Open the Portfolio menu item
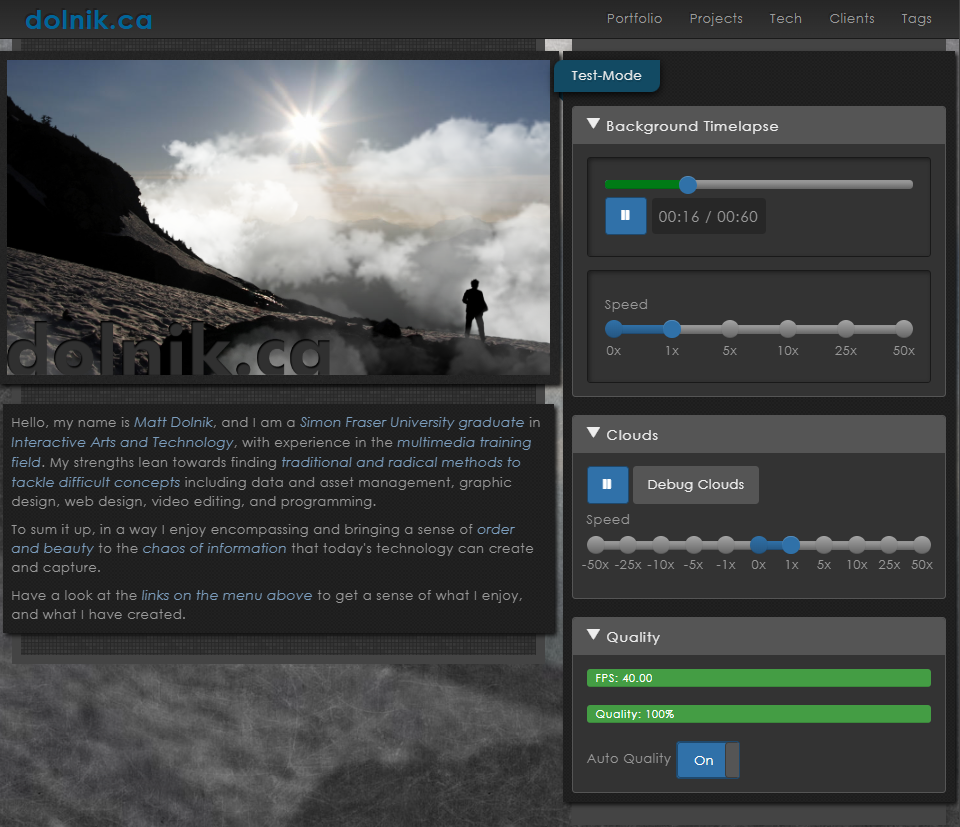Viewport: 960px width, 827px height. pos(634,18)
